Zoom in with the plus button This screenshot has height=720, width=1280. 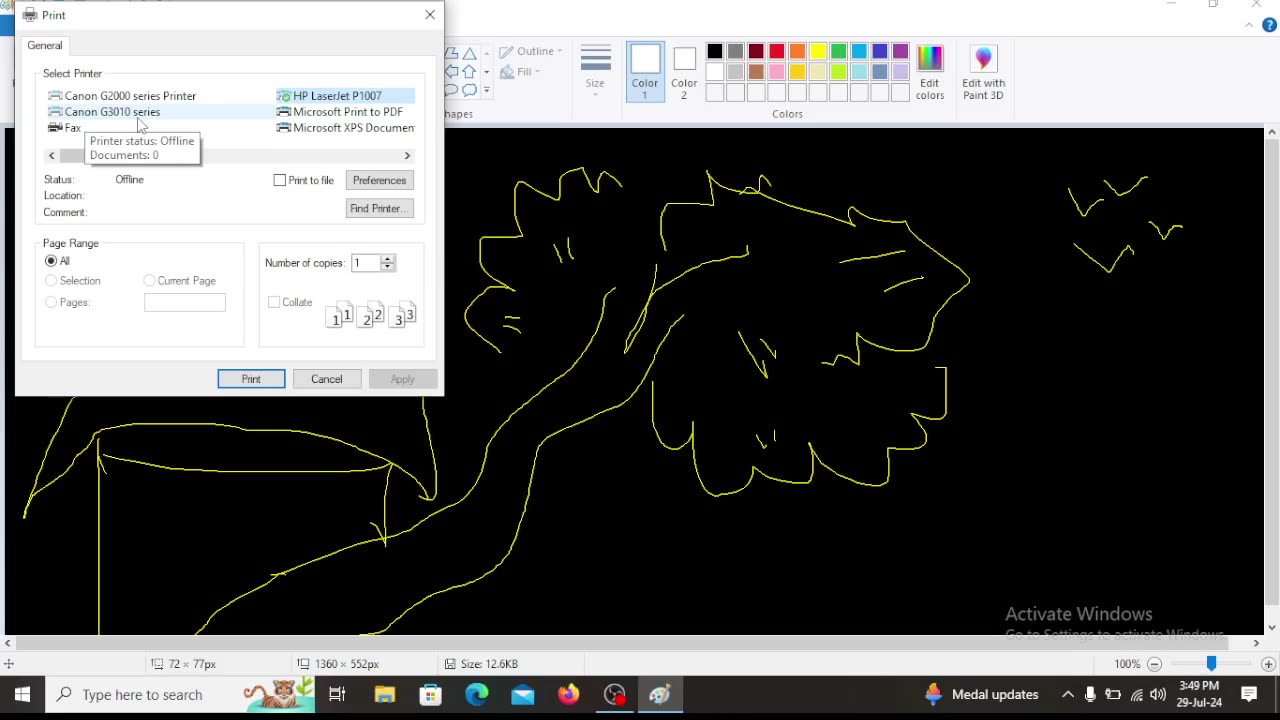(1268, 664)
